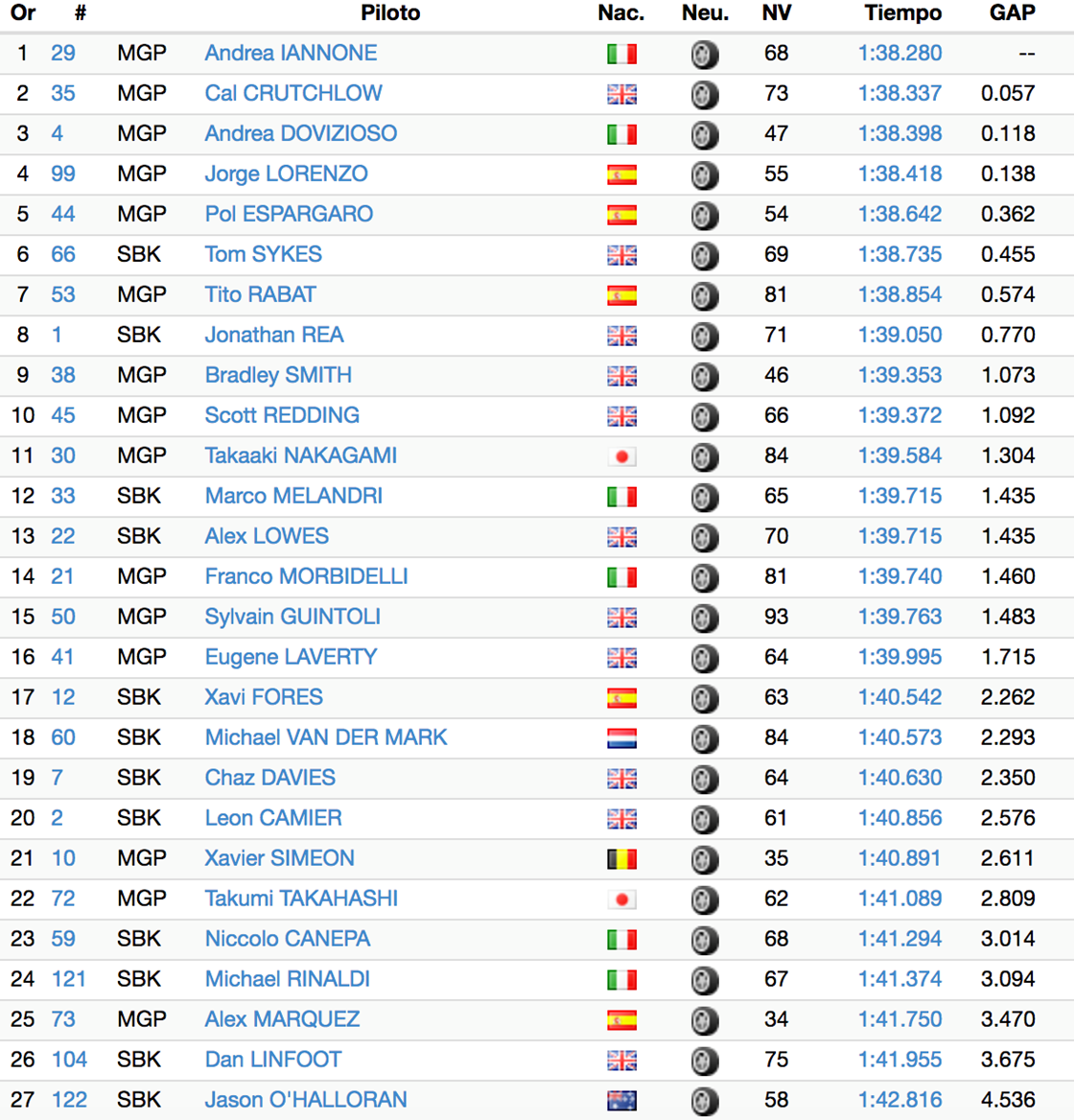This screenshot has width=1074, height=1120.
Task: Open lap time 1:41.750
Action: click(x=899, y=1018)
